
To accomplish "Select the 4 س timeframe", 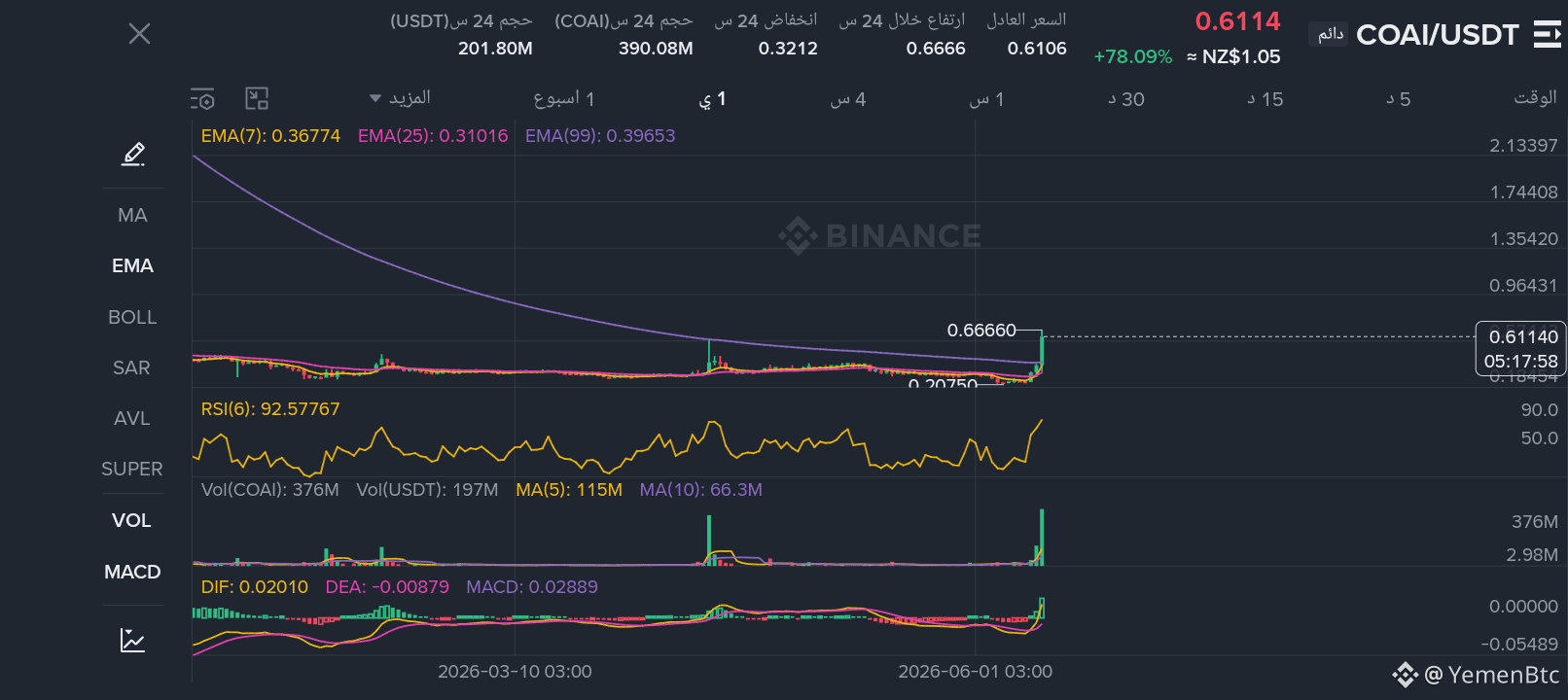I will [x=847, y=99].
